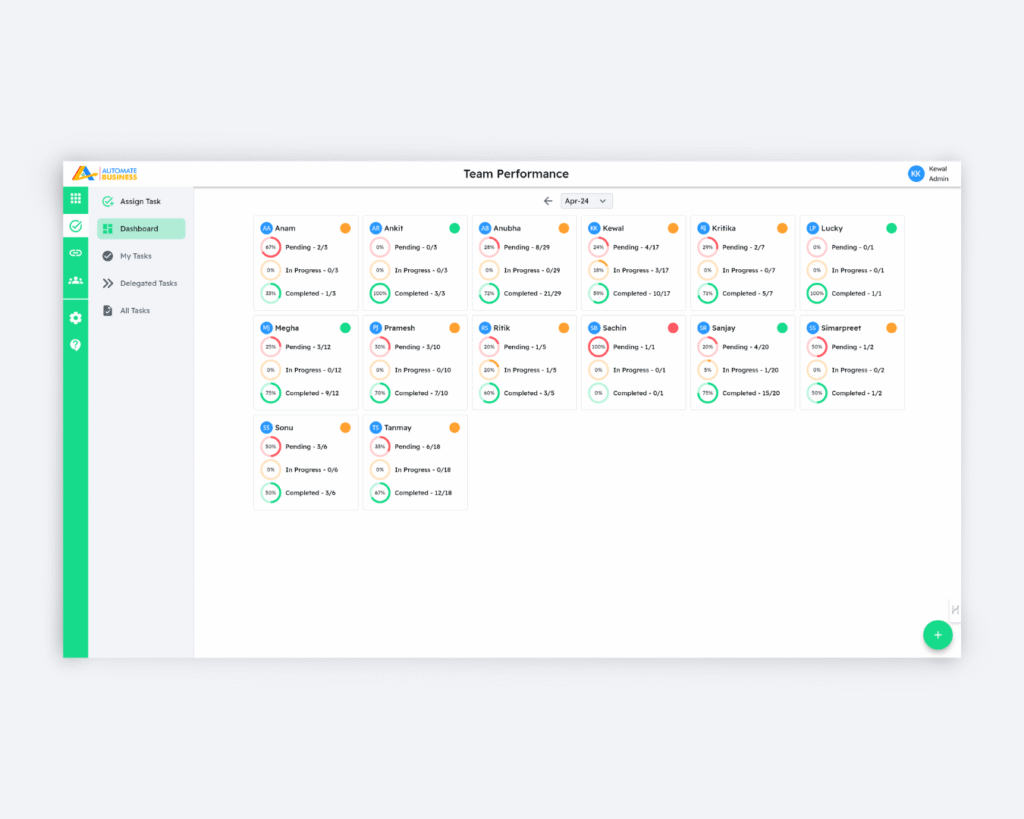Click the KK profile avatar in header
This screenshot has width=1024, height=819.
915,174
